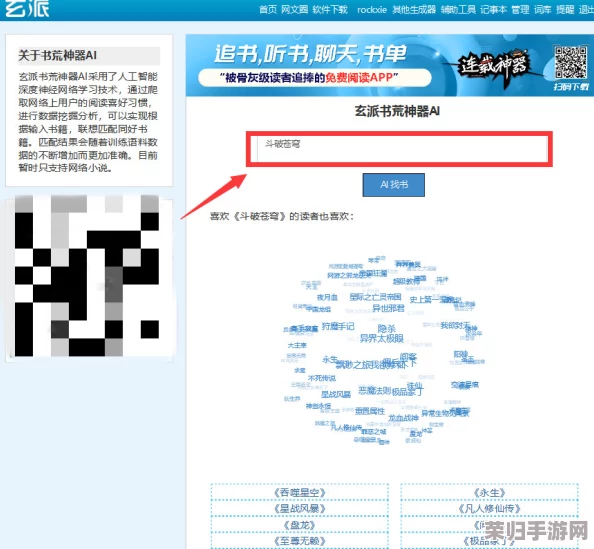Screen dimensions: 594x549
Task: Click the 连载神器 logo in the banner
Action: [x=494, y=67]
